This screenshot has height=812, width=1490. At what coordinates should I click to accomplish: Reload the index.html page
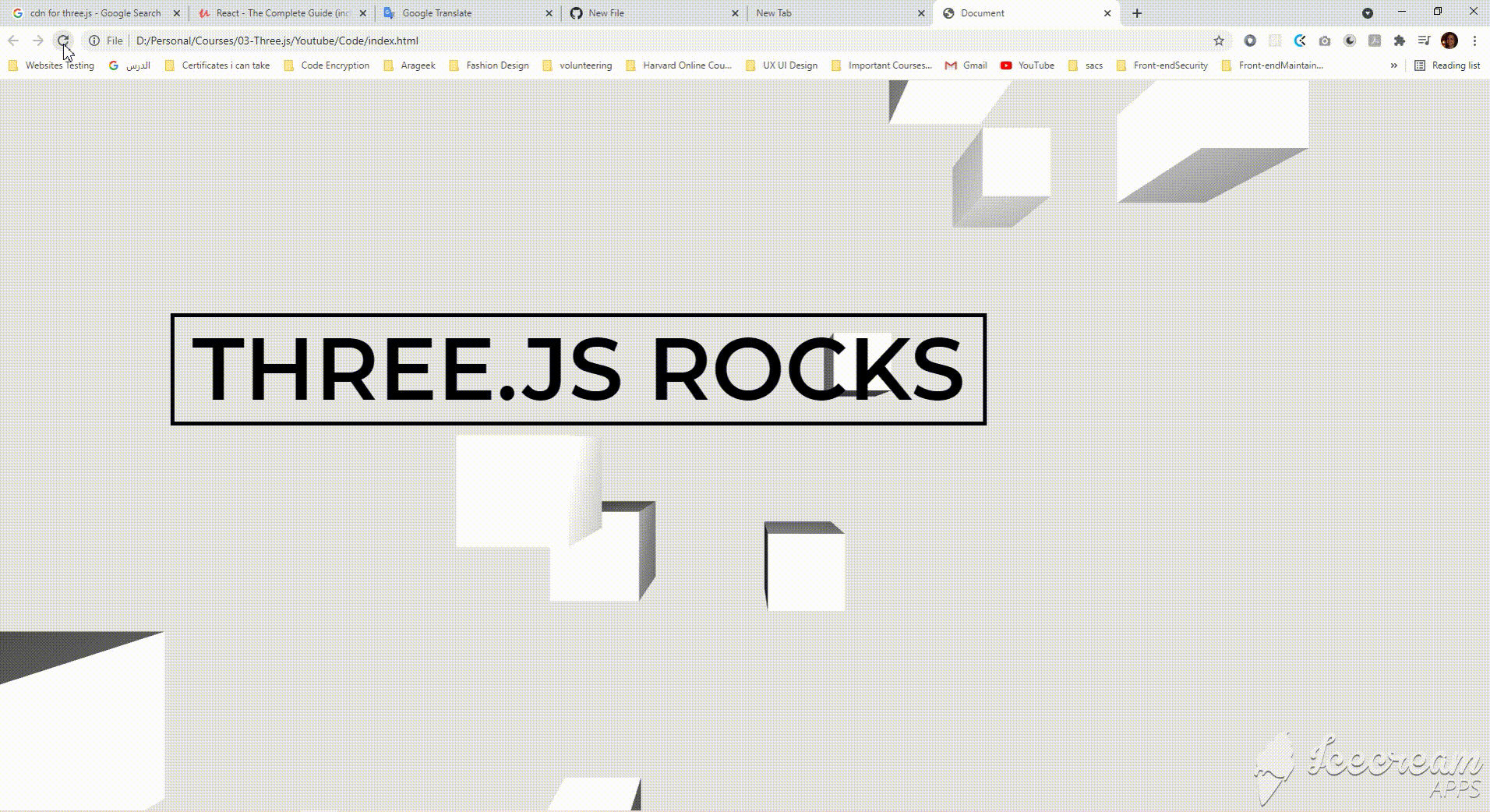coord(62,41)
